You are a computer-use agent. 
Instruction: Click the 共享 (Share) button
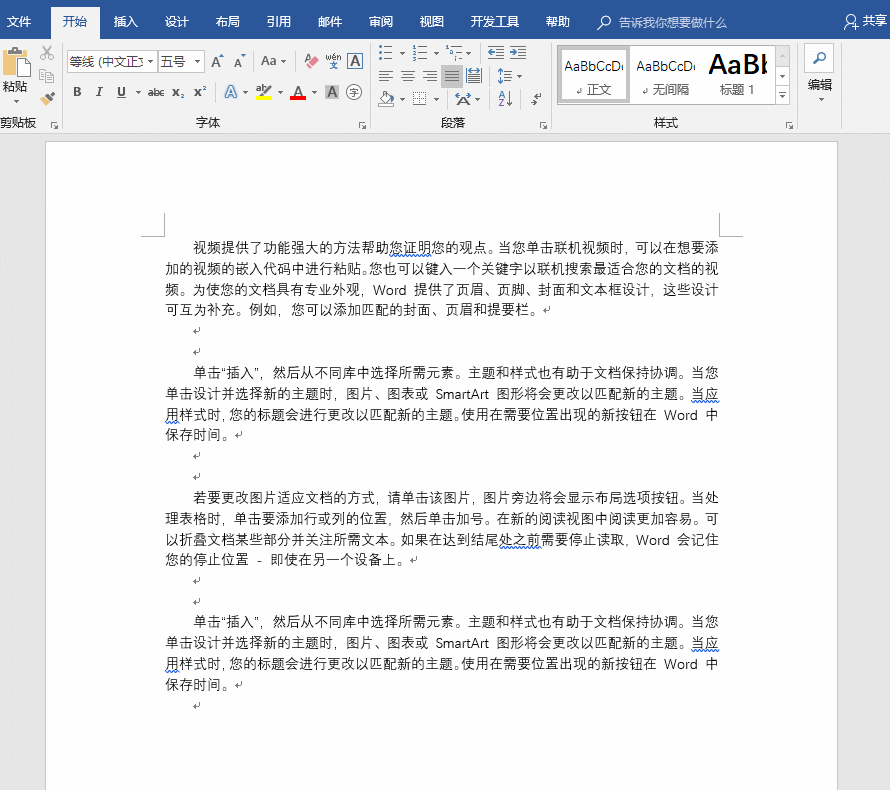[871, 20]
